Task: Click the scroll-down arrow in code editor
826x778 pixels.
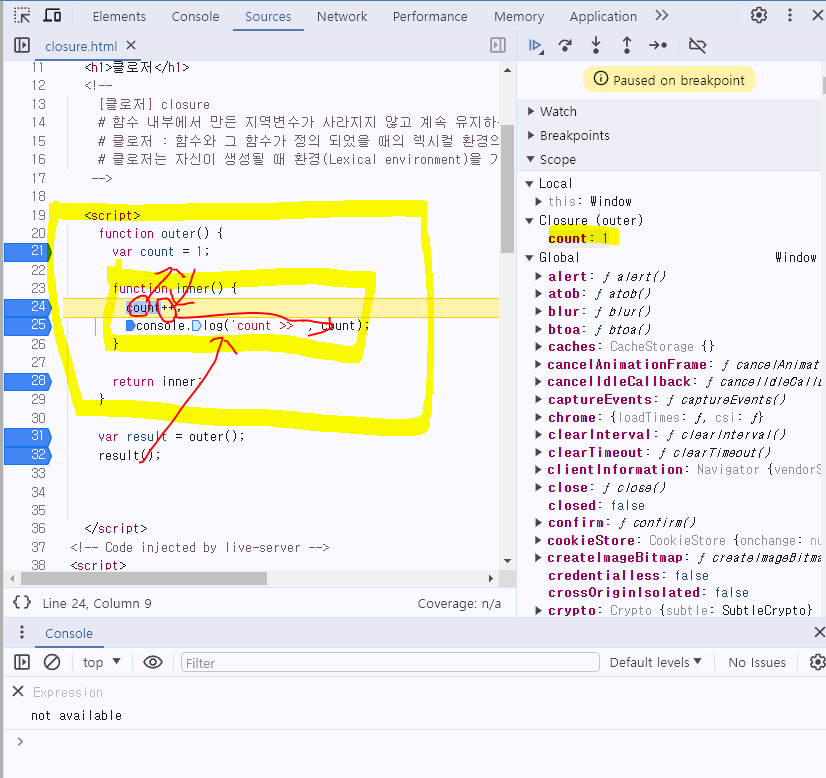Action: click(x=507, y=561)
